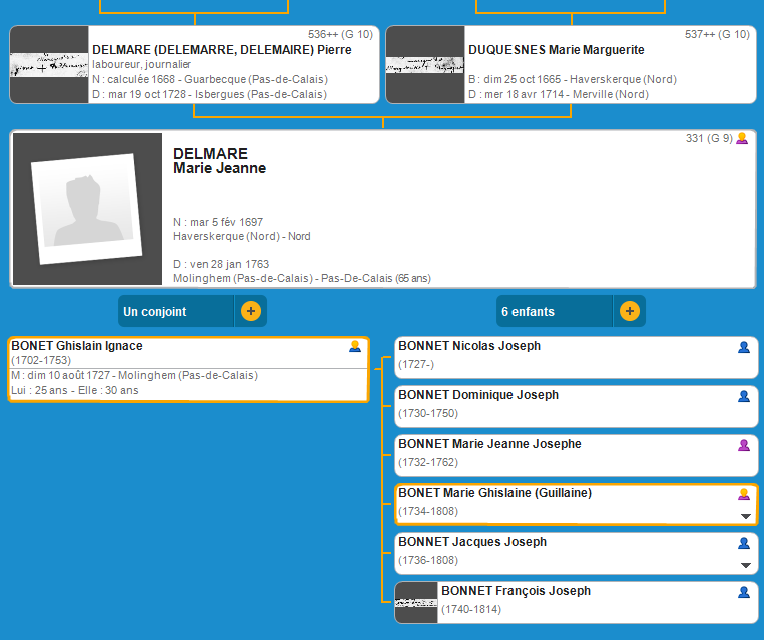Select BONET Ghislain Ignace spouse name

(77, 346)
